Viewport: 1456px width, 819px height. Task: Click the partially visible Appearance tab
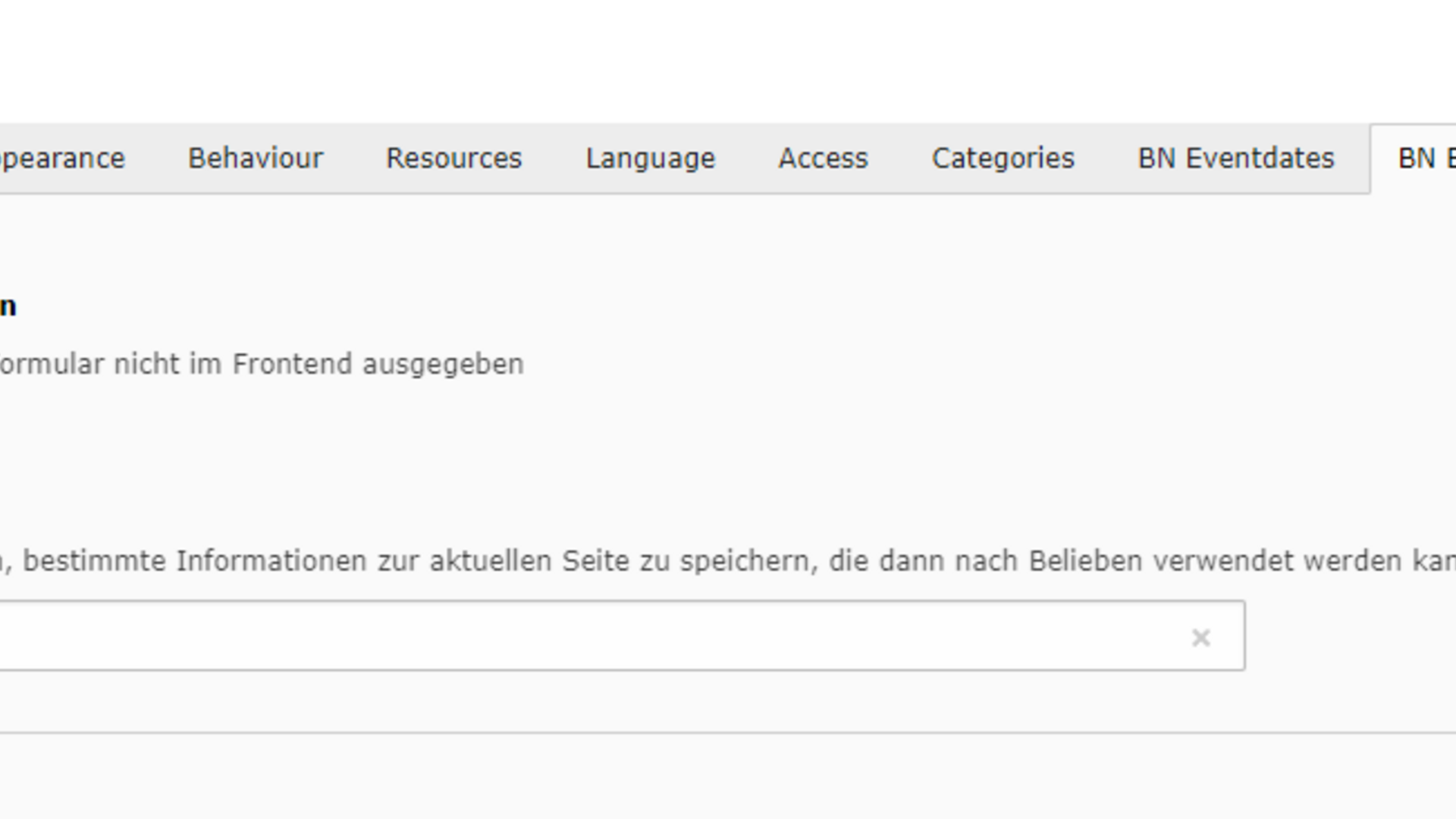coord(61,158)
